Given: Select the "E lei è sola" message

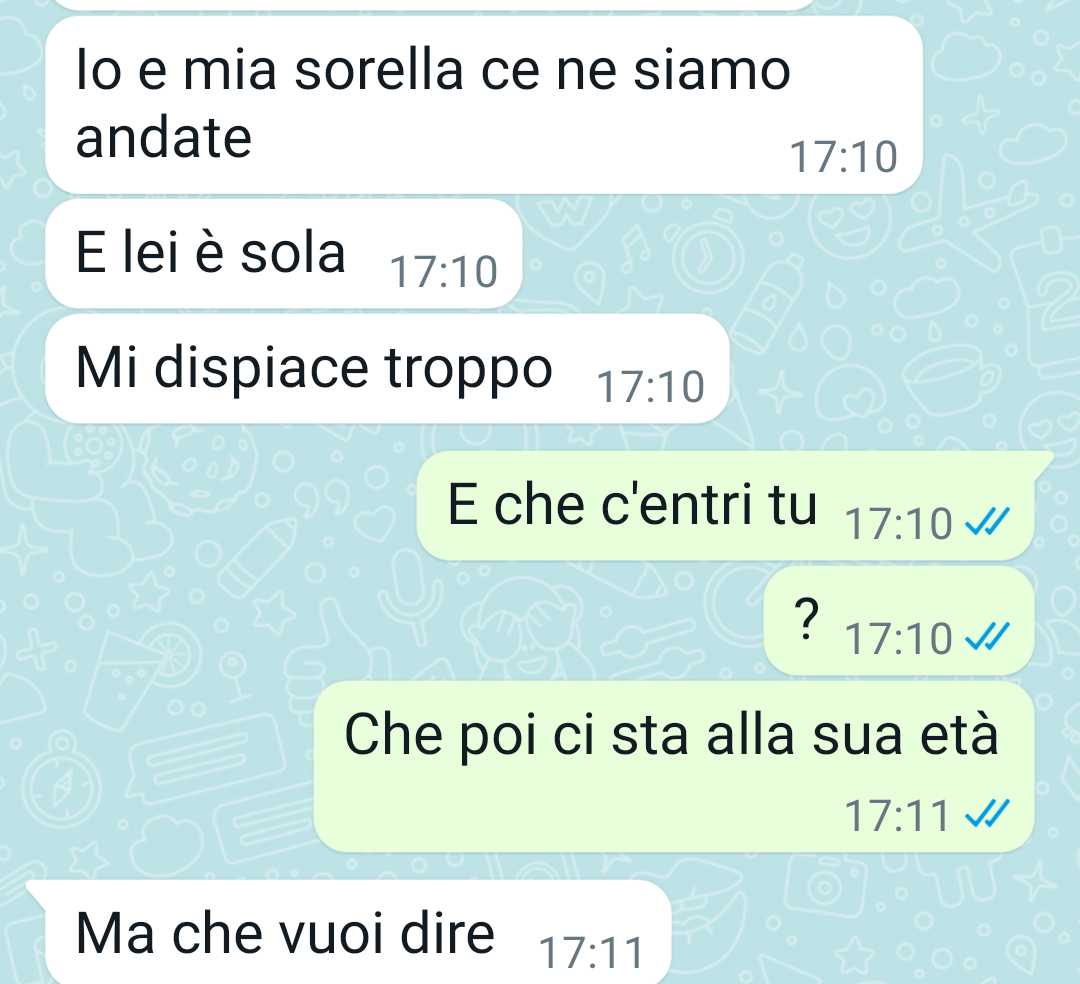Looking at the screenshot, I should (x=284, y=254).
